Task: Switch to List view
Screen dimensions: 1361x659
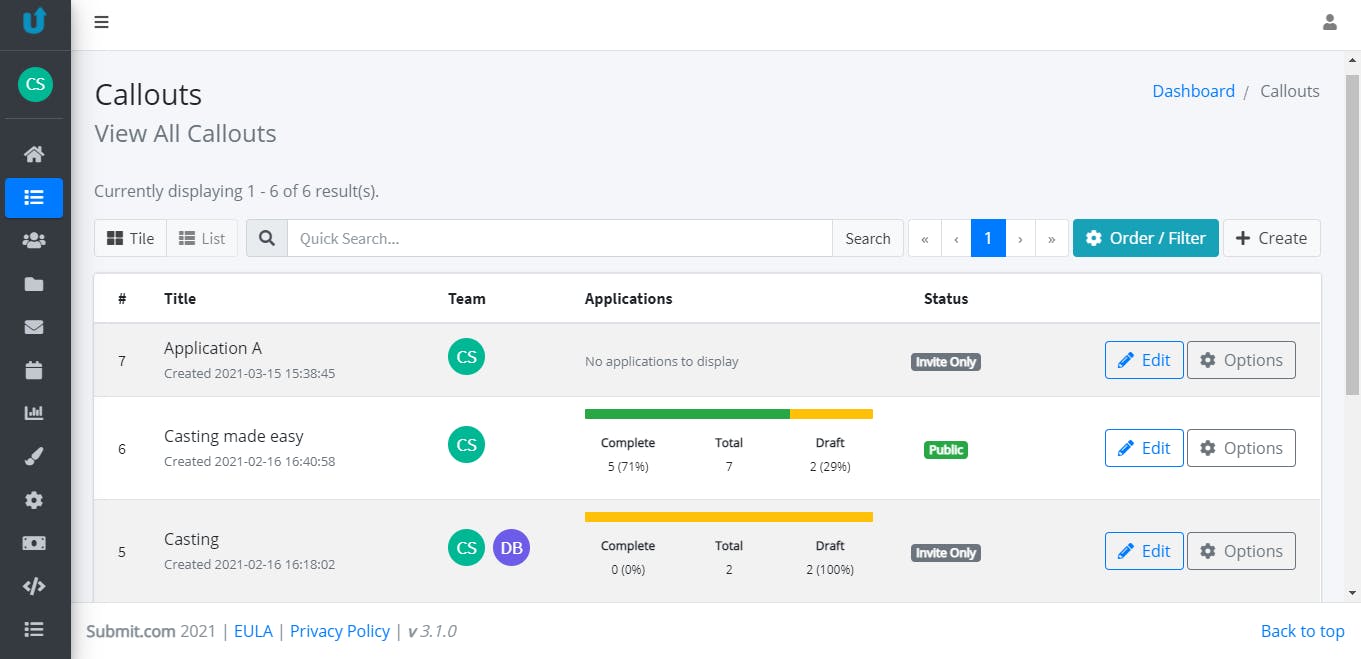Action: pyautogui.click(x=202, y=238)
